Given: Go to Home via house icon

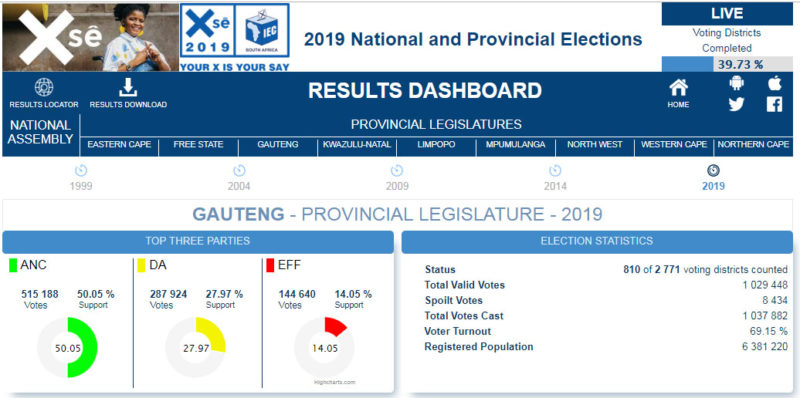Looking at the screenshot, I should (679, 88).
